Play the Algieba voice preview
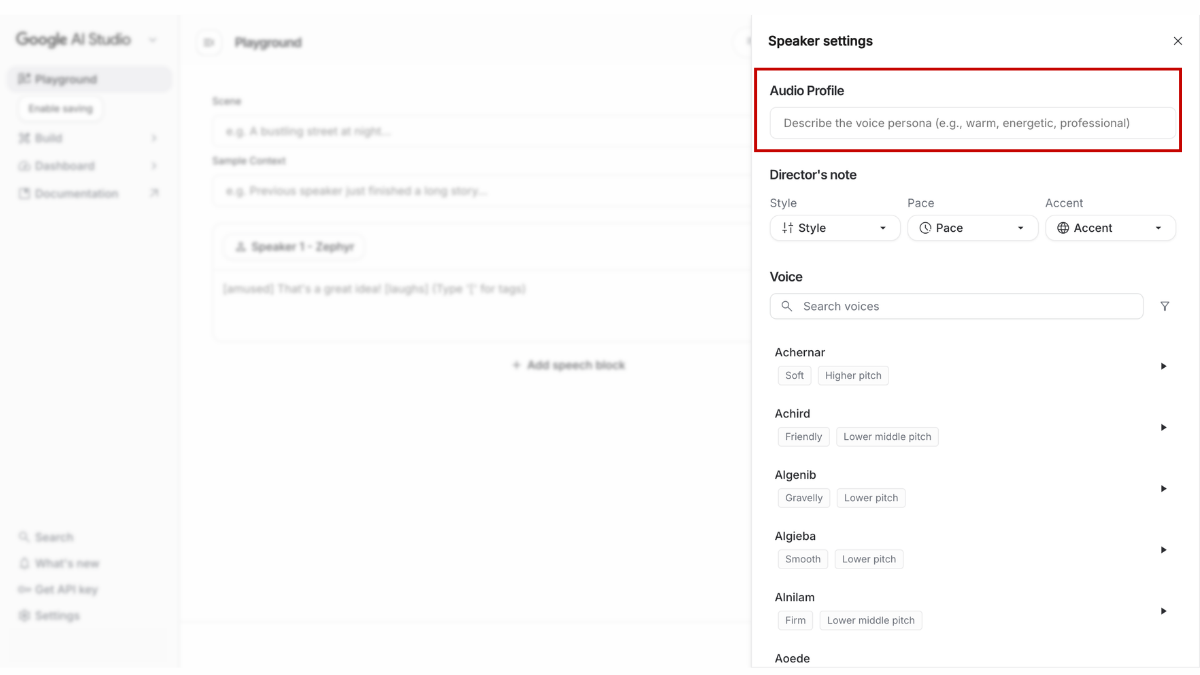Image resolution: width=1200 pixels, height=675 pixels. [1163, 550]
